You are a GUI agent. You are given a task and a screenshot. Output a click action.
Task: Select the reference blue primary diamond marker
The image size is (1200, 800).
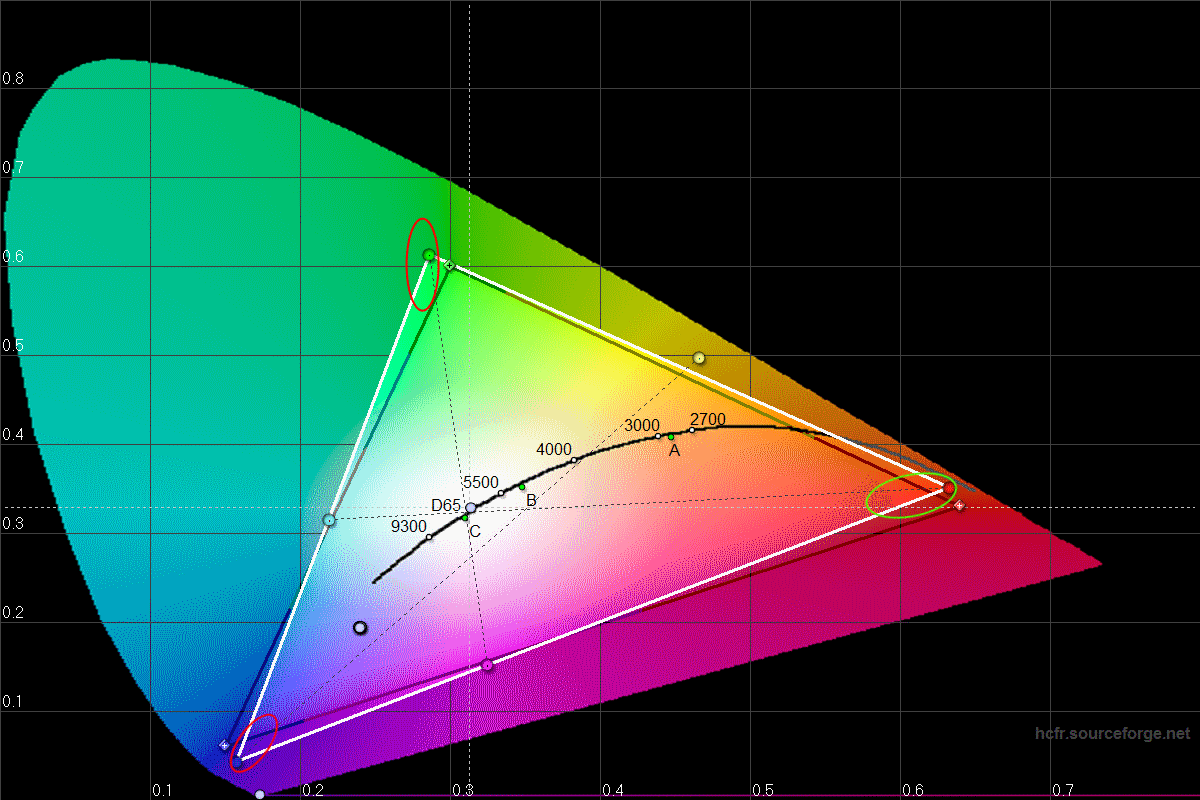click(224, 746)
